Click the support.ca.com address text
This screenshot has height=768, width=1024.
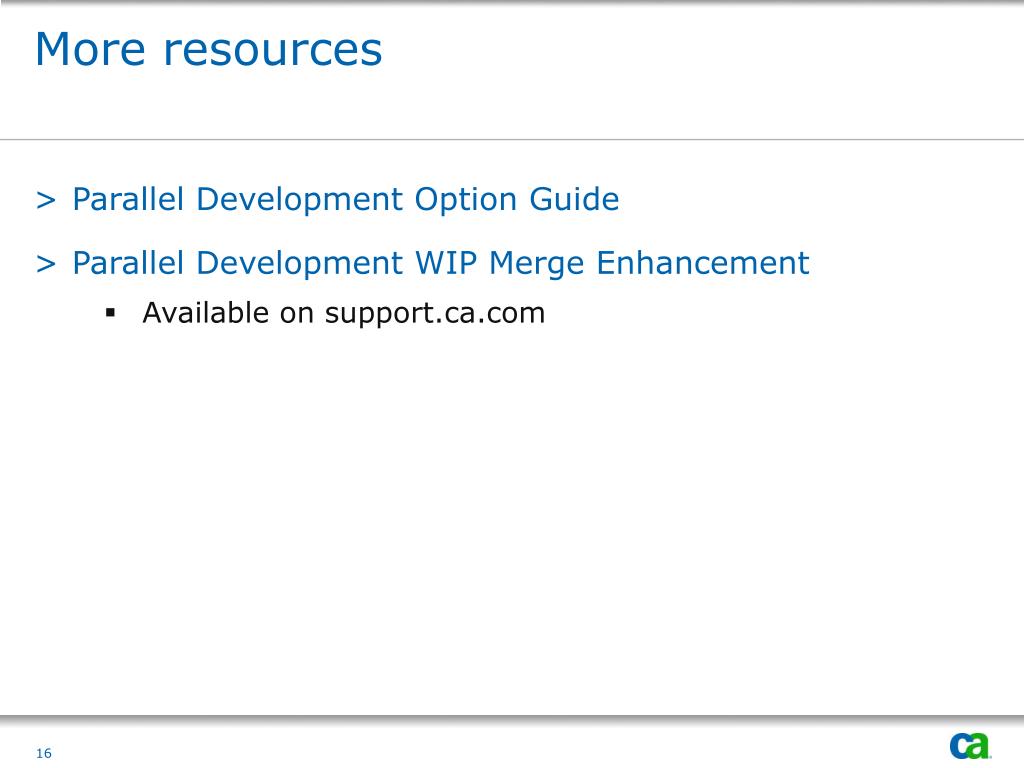(x=435, y=313)
